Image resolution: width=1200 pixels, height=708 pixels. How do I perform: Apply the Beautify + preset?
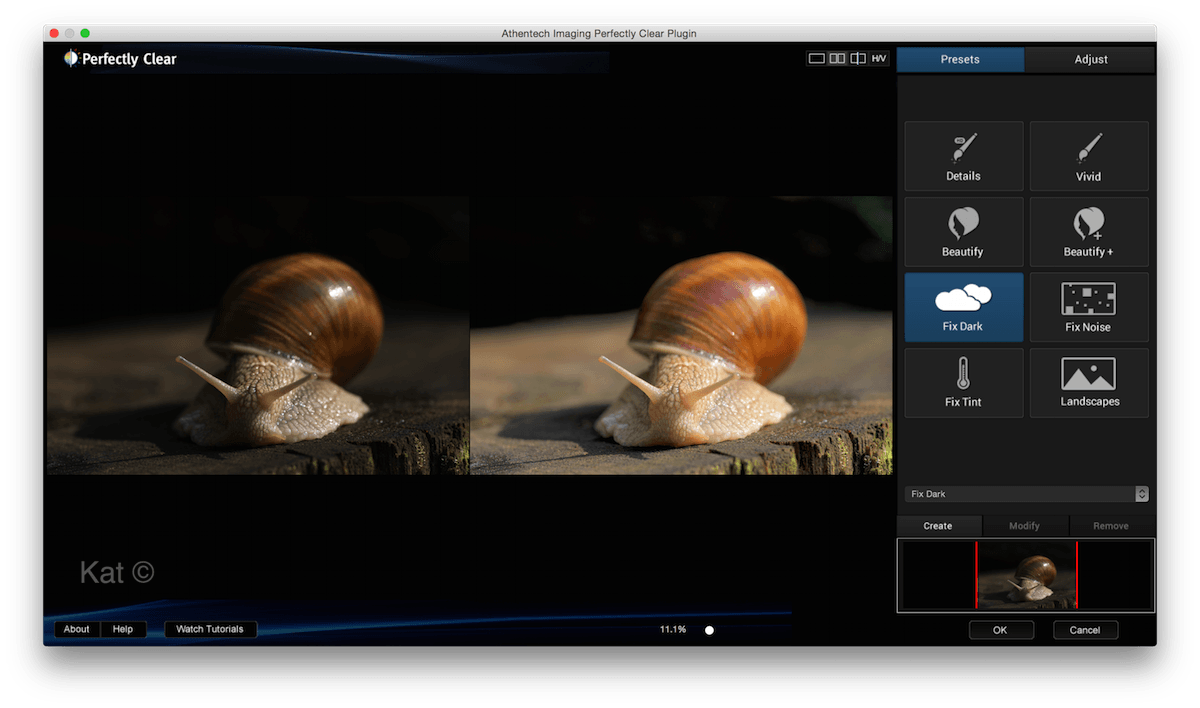pyautogui.click(x=1089, y=231)
